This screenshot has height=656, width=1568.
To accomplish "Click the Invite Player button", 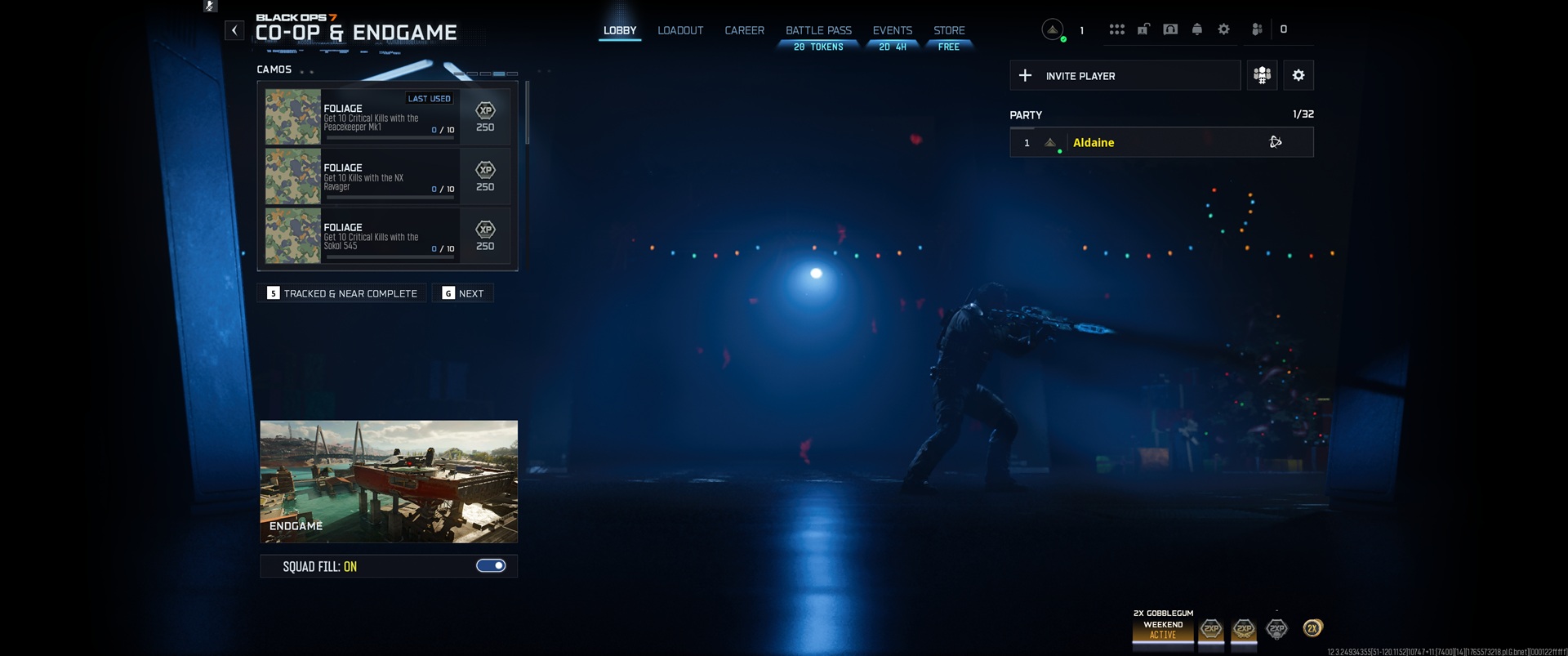I will click(x=1125, y=75).
